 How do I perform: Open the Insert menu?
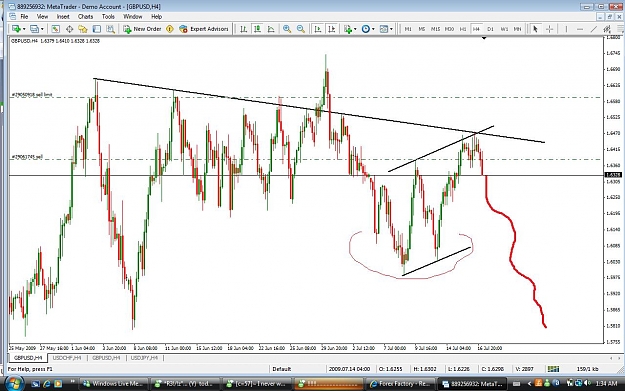click(63, 16)
